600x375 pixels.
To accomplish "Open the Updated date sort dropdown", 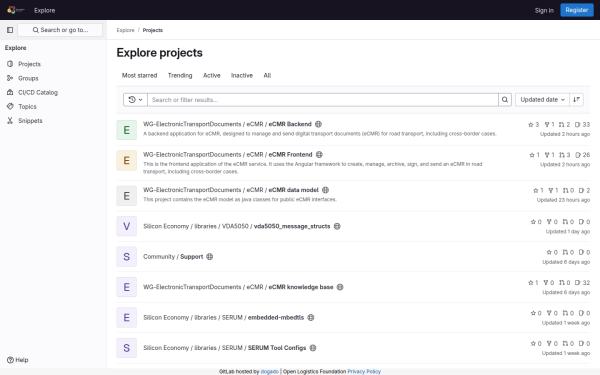I will point(542,99).
